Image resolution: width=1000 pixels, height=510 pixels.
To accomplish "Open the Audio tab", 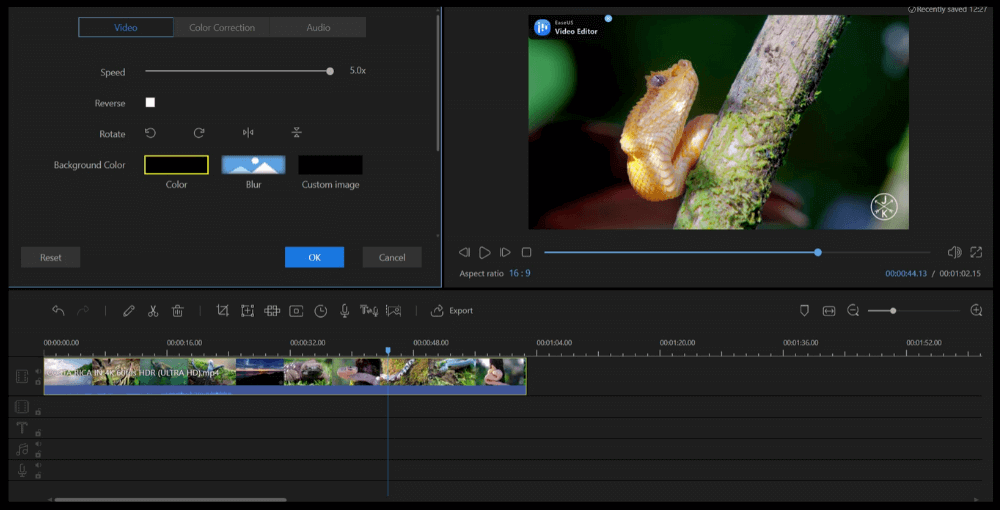I will tap(318, 28).
